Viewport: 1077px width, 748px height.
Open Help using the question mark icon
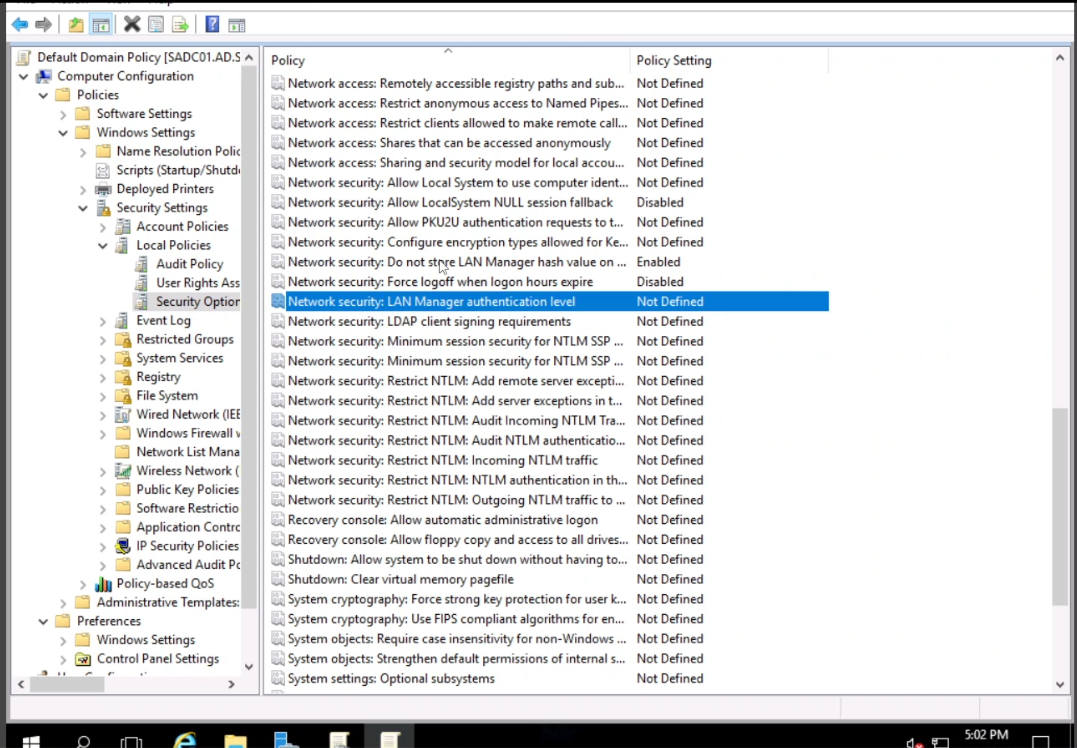pos(212,24)
